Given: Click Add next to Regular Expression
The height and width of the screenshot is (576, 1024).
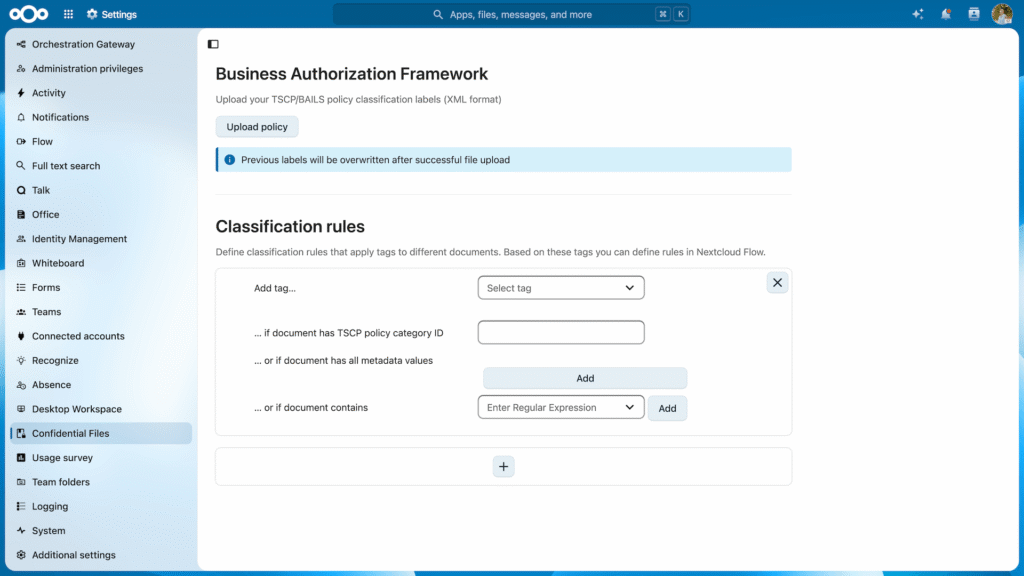Looking at the screenshot, I should pos(667,408).
